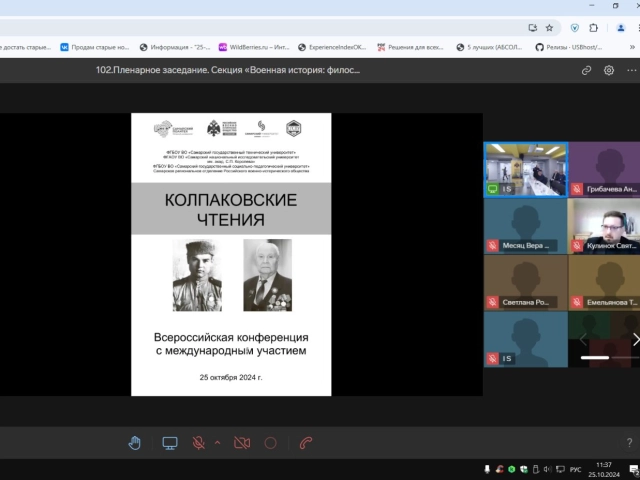Image resolution: width=640 pixels, height=480 pixels.
Task: Show hidden bookmarks chevron
Action: pos(633,47)
